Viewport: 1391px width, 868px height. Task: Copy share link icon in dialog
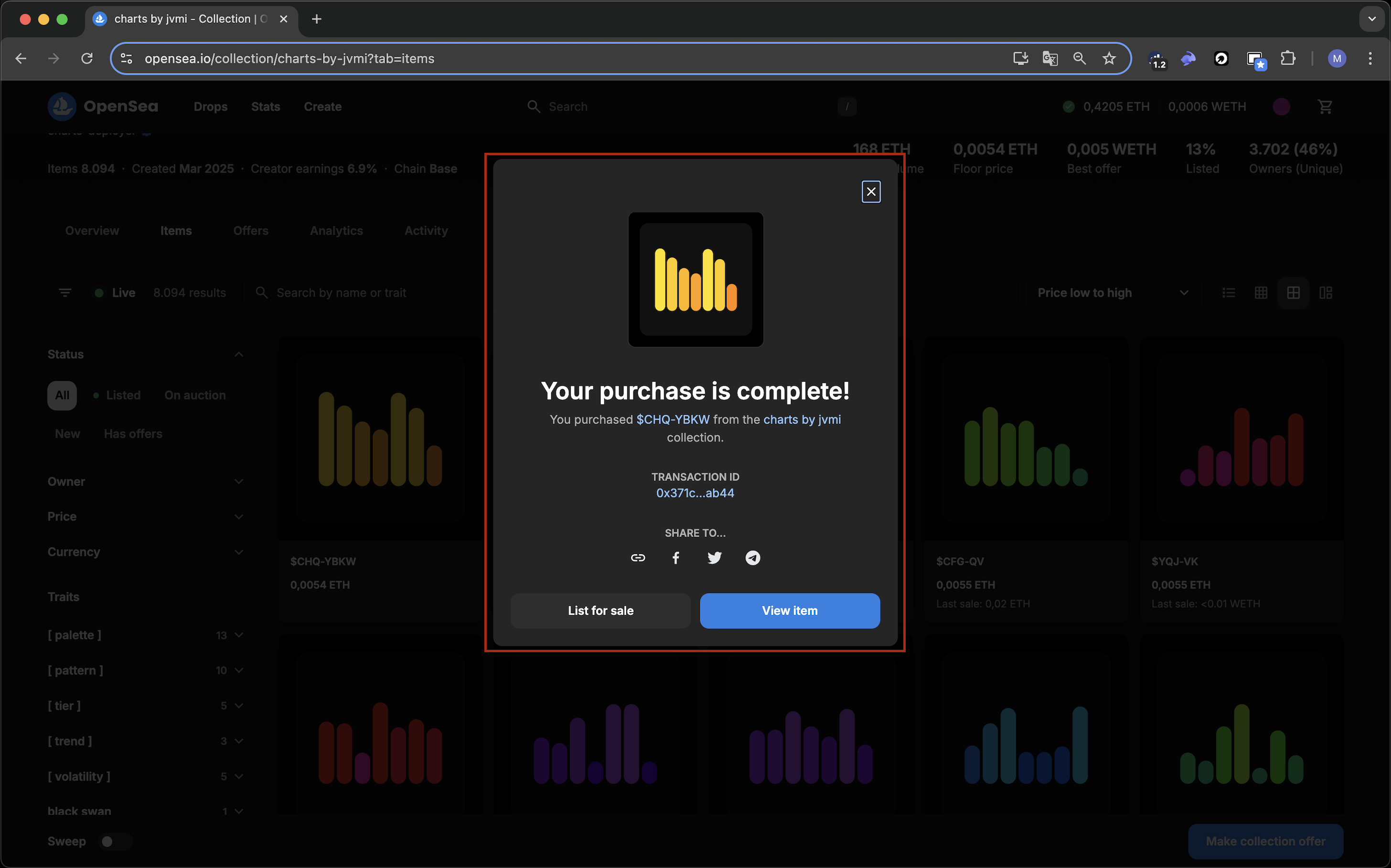[638, 558]
